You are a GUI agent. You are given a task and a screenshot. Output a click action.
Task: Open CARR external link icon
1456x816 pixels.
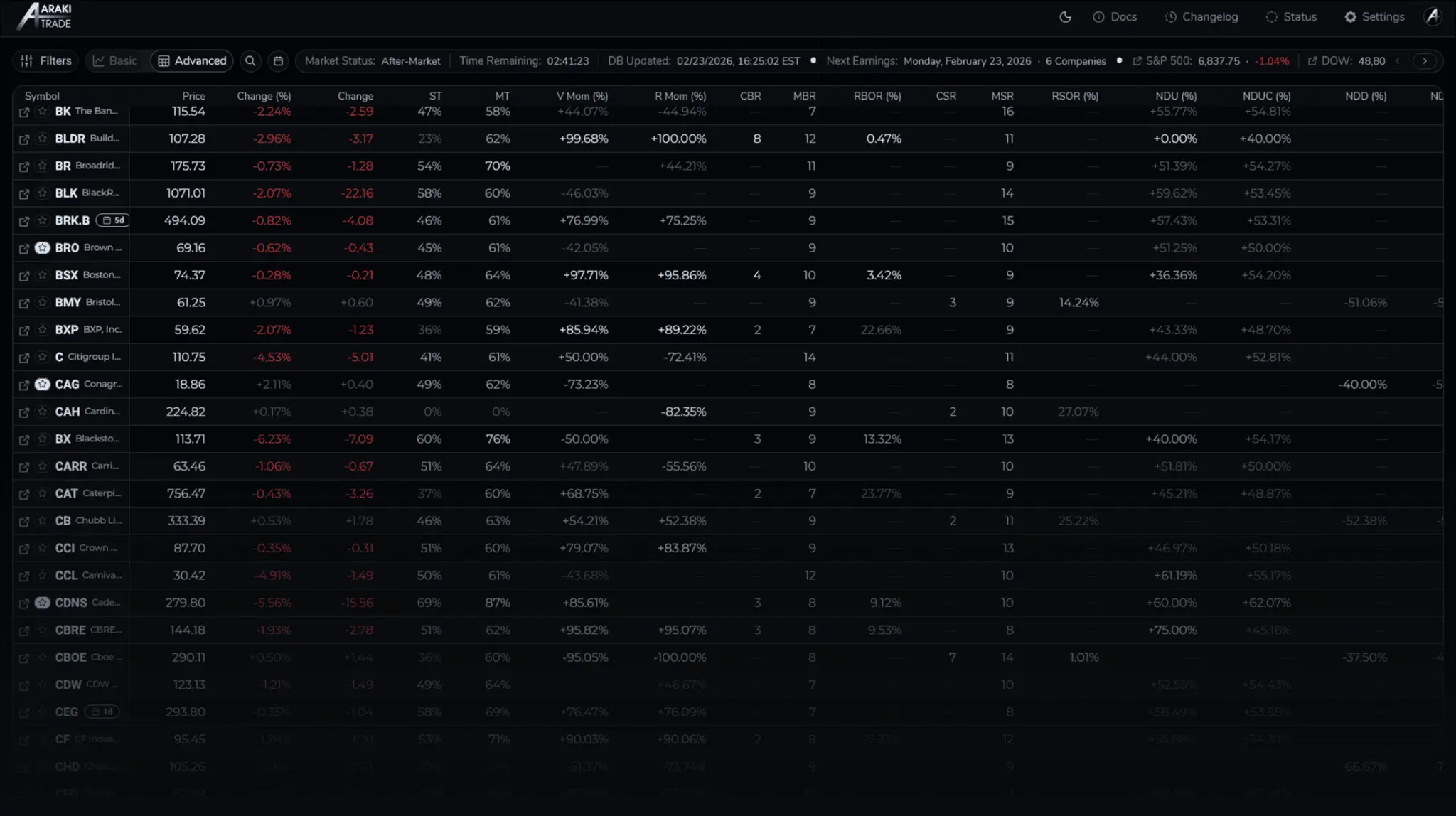[x=24, y=467]
